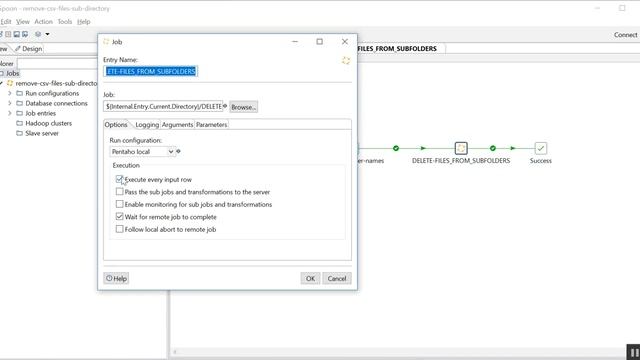Toggle the Execute every input row checkbox
The width and height of the screenshot is (640, 360).
click(x=119, y=179)
